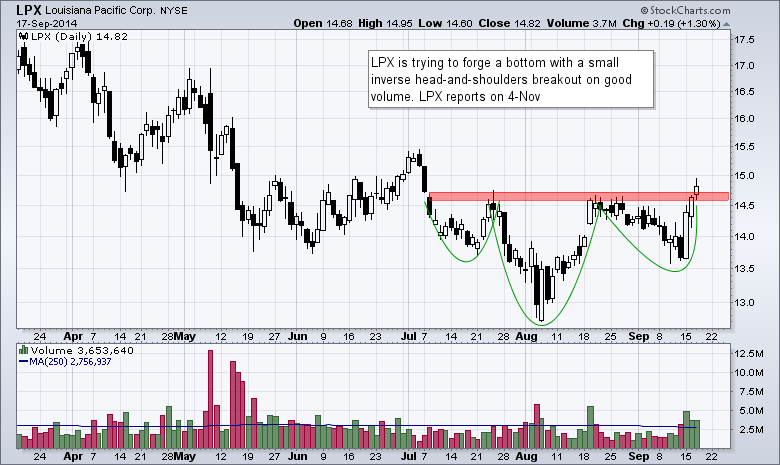Click the blue MA(250) legend line marker

coord(23,362)
